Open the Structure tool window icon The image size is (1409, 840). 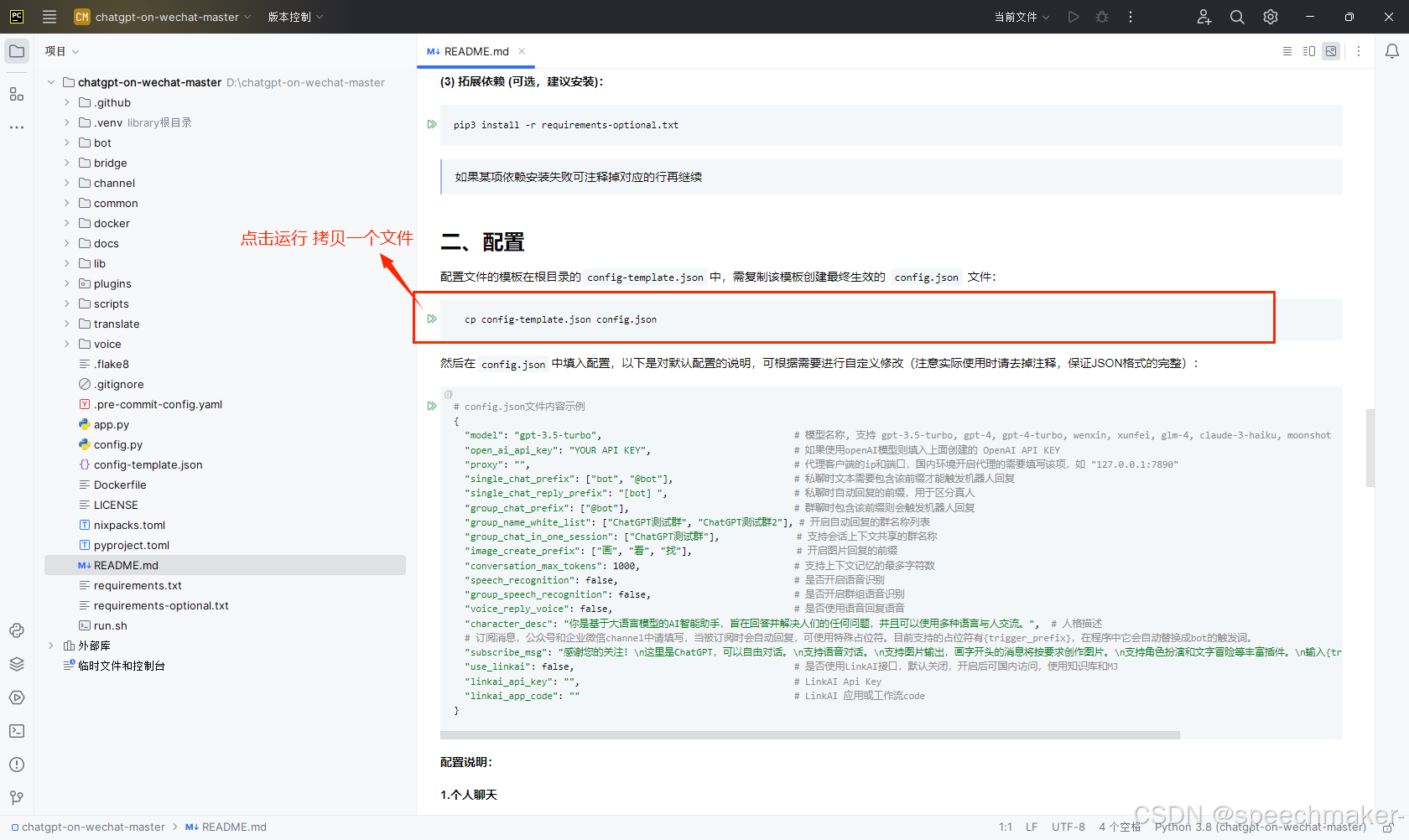click(x=17, y=94)
